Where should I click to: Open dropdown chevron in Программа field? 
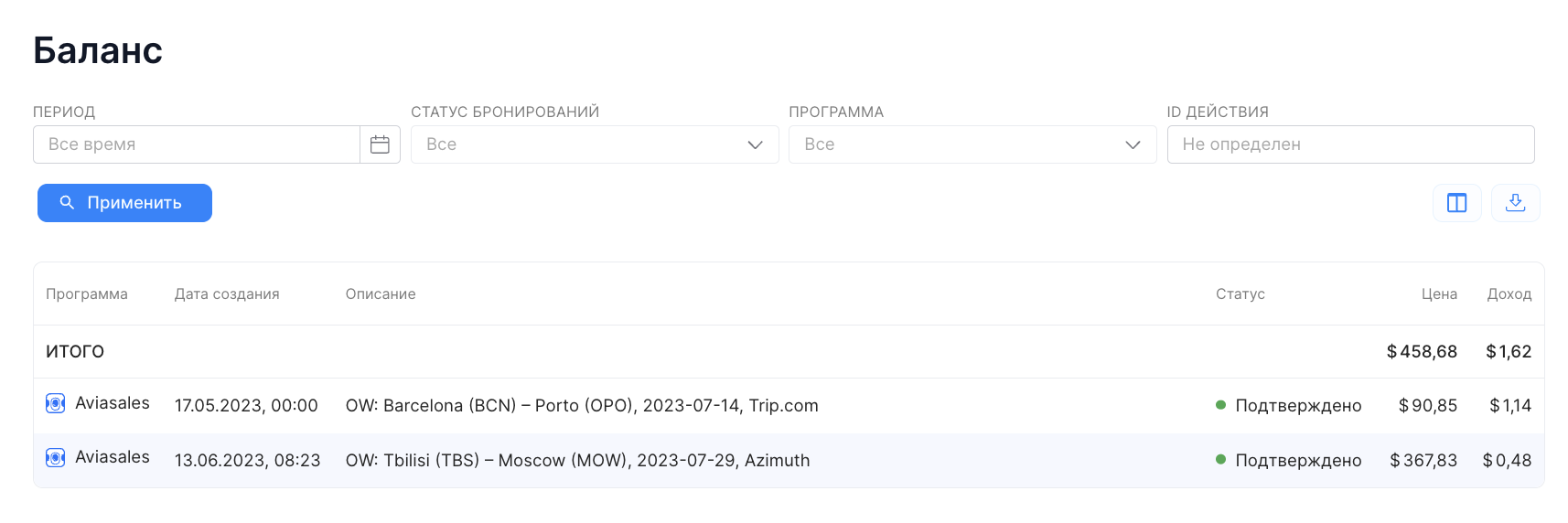pyautogui.click(x=1133, y=144)
